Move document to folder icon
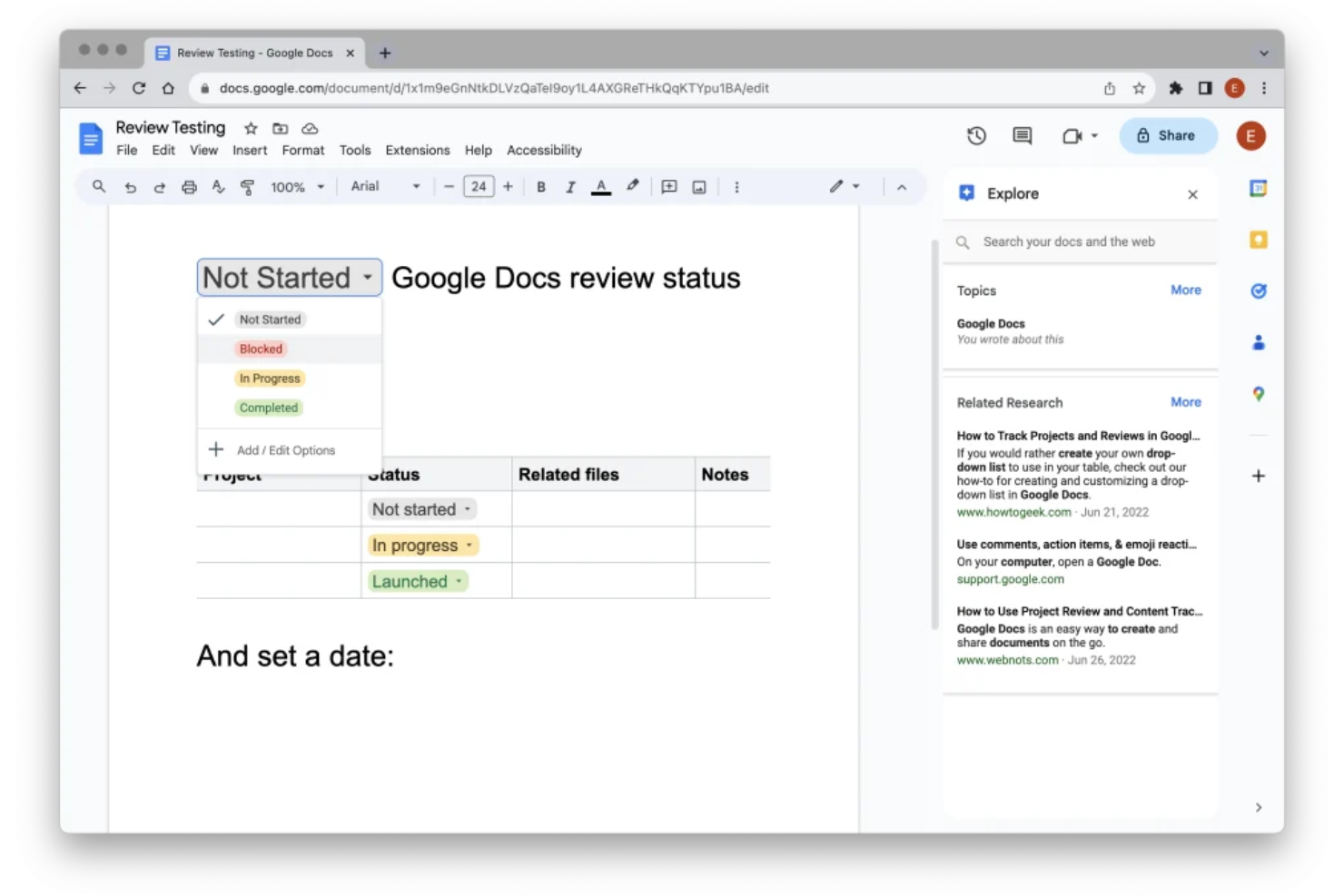The height and width of the screenshot is (896, 1344). point(281,128)
